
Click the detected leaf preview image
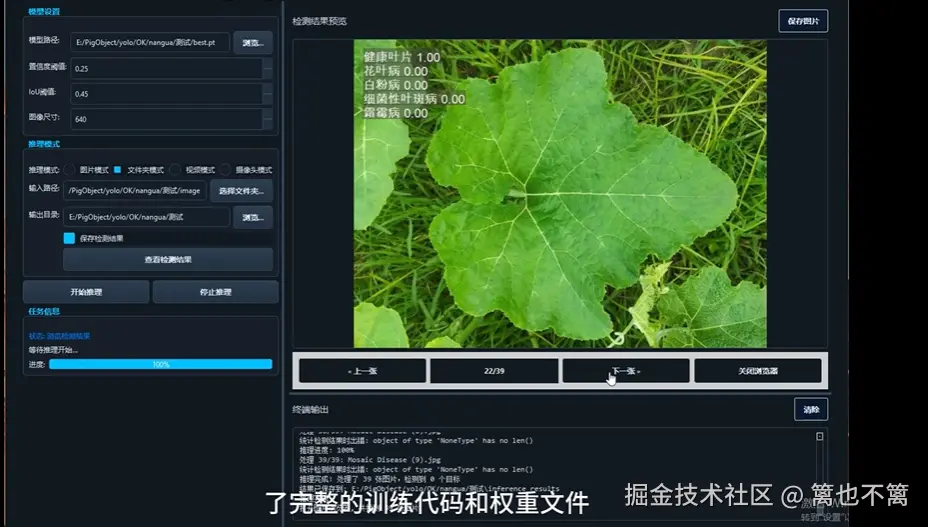[x=560, y=194]
